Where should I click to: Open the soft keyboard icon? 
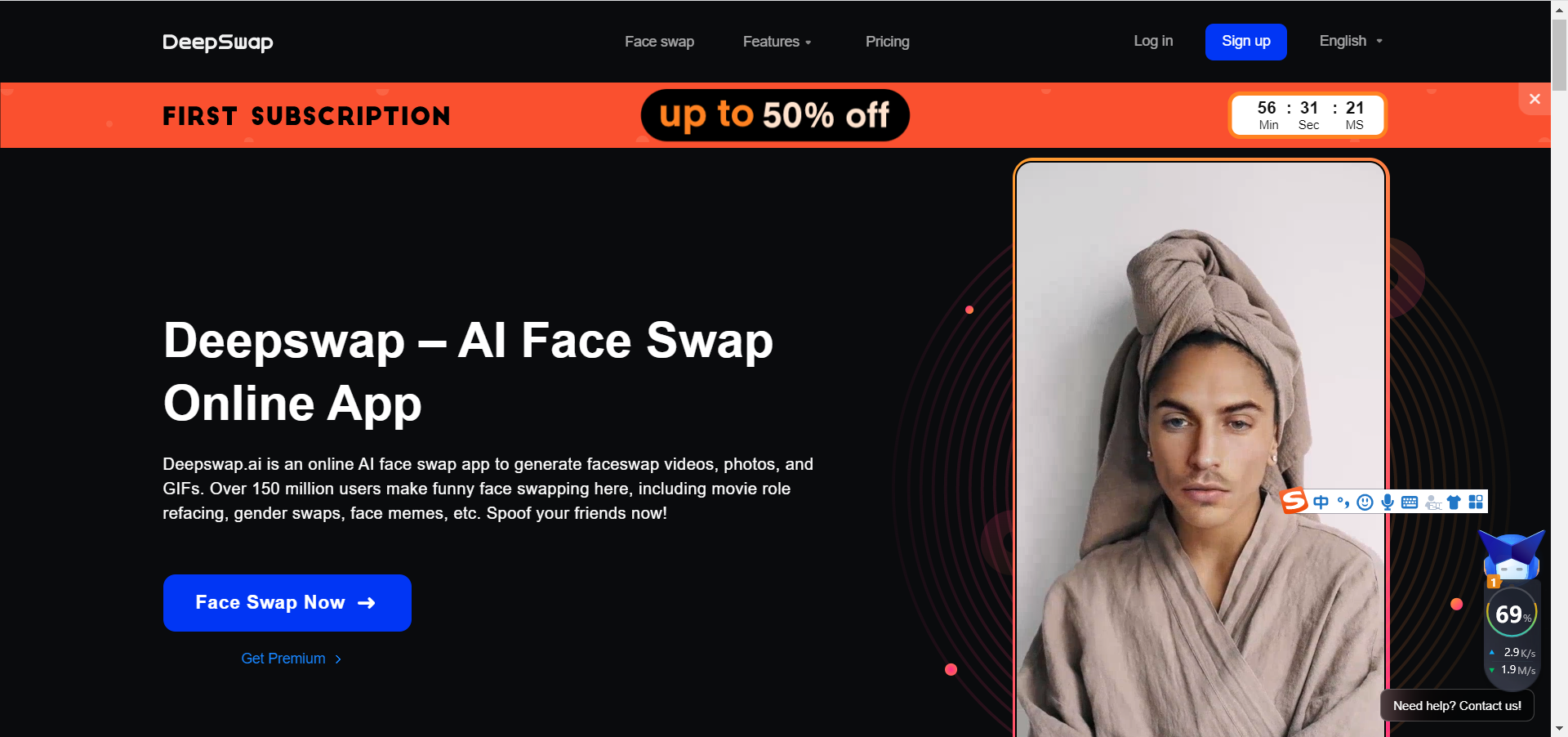(x=1410, y=502)
